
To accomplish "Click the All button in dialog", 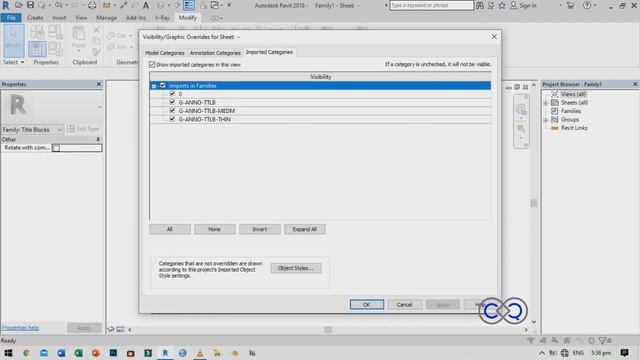I will [x=170, y=229].
